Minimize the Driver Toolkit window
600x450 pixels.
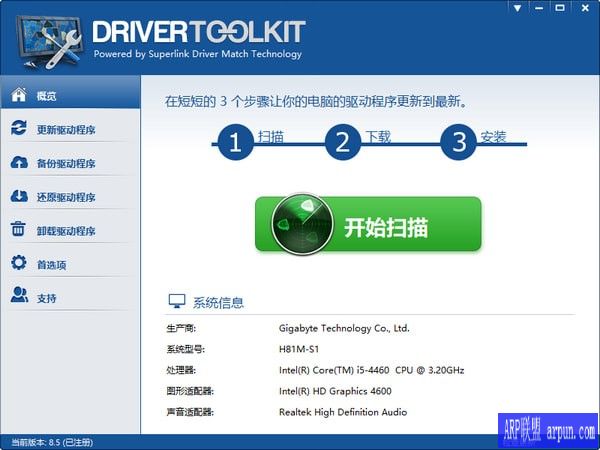[x=539, y=8]
